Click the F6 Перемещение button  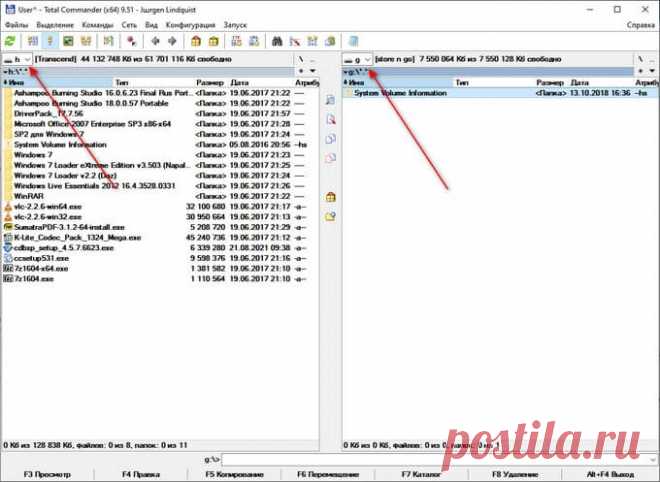[x=328, y=474]
